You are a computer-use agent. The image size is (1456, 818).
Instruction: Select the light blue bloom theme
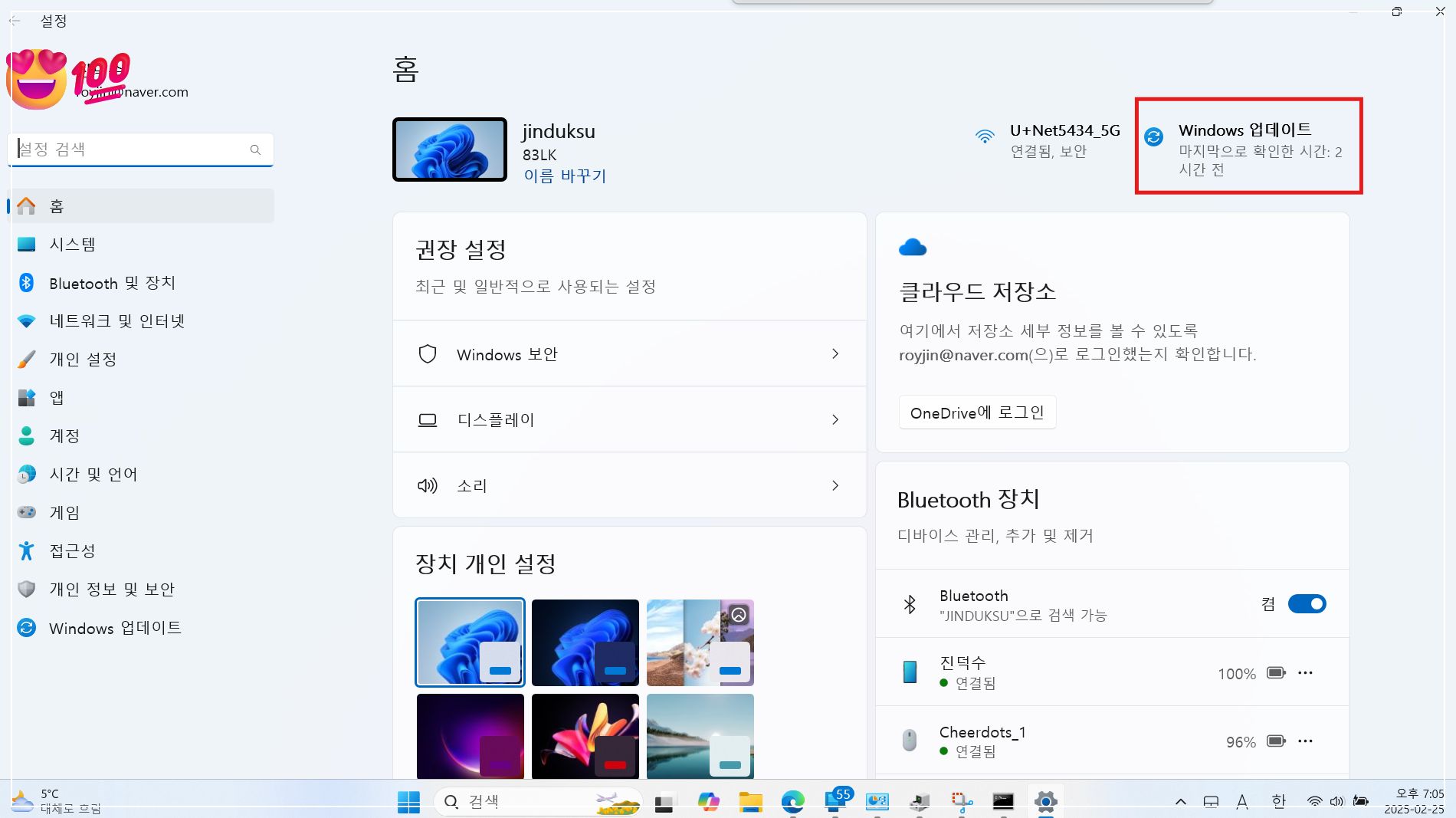[471, 642]
